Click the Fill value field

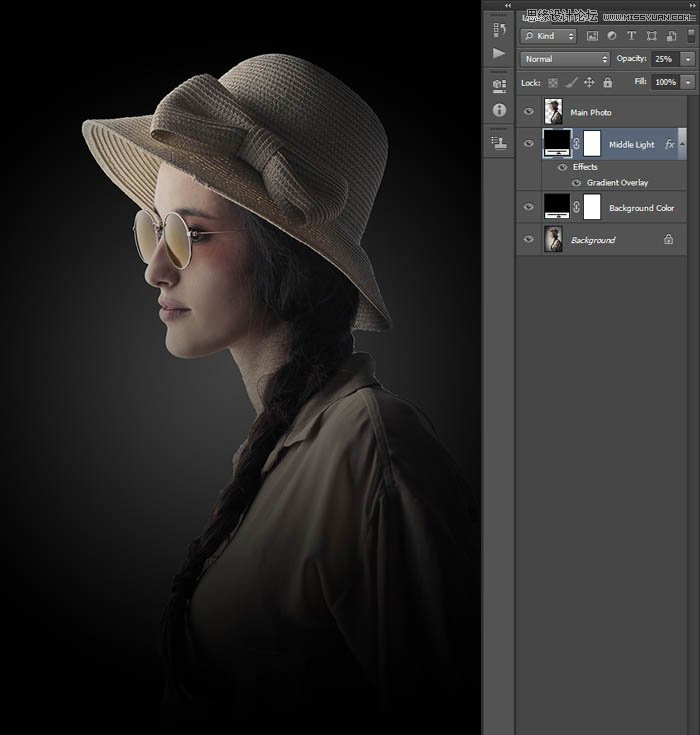(665, 83)
